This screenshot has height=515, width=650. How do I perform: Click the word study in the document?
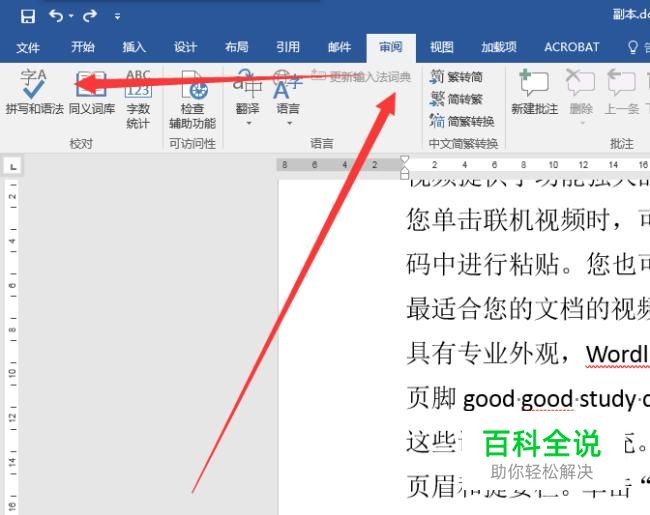coord(607,399)
